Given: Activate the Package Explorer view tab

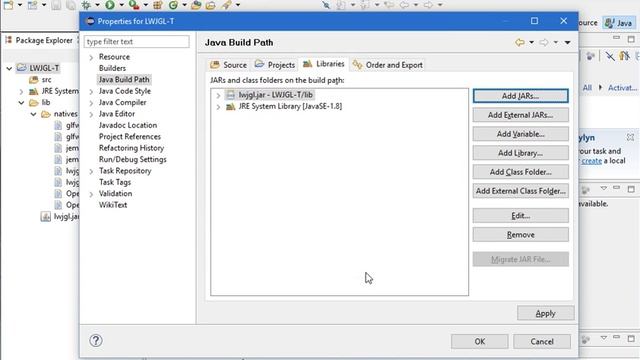Looking at the screenshot, I should click(39, 40).
